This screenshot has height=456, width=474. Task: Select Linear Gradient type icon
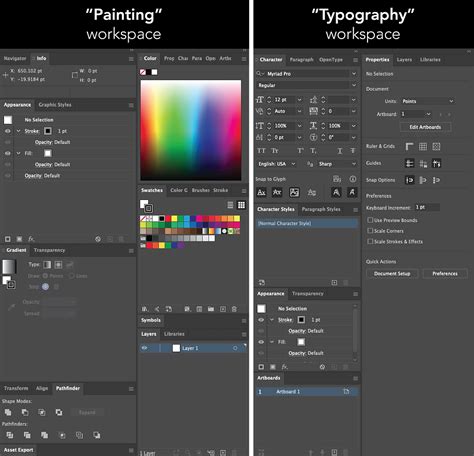click(47, 265)
